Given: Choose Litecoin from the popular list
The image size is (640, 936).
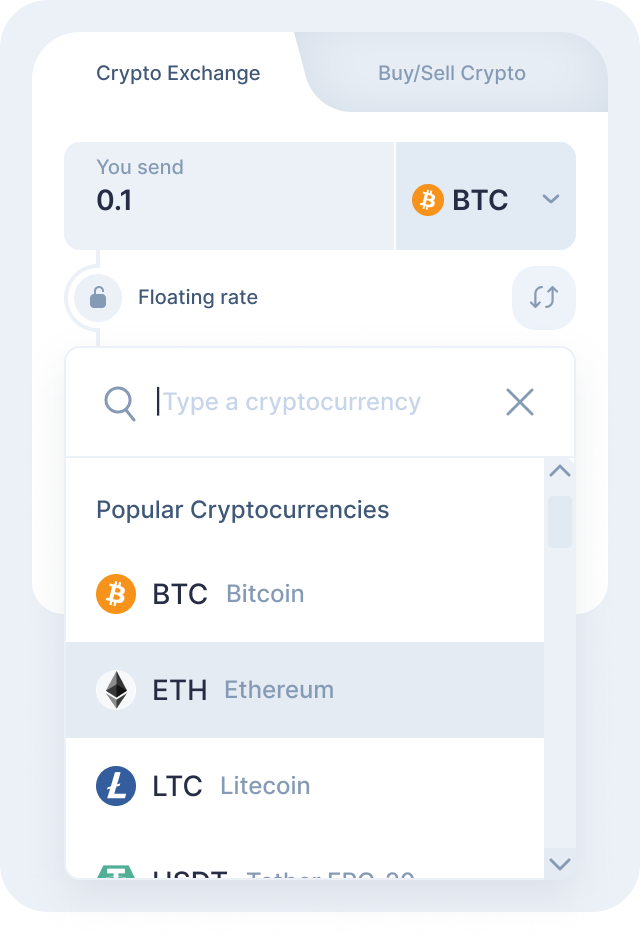Looking at the screenshot, I should (x=264, y=786).
